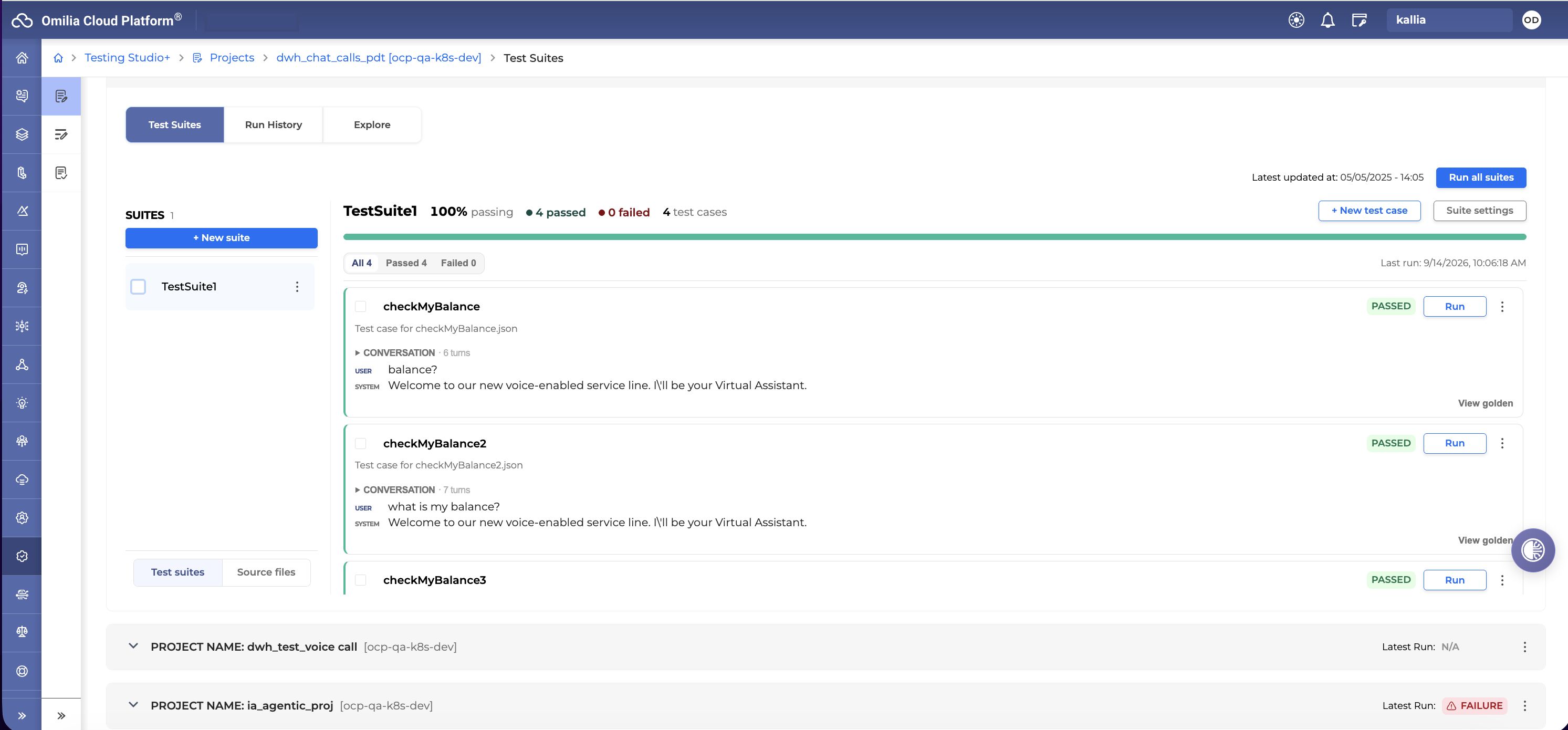The height and width of the screenshot is (730, 1568).
Task: Open TestSuite1 three-dot menu
Action: click(297, 286)
